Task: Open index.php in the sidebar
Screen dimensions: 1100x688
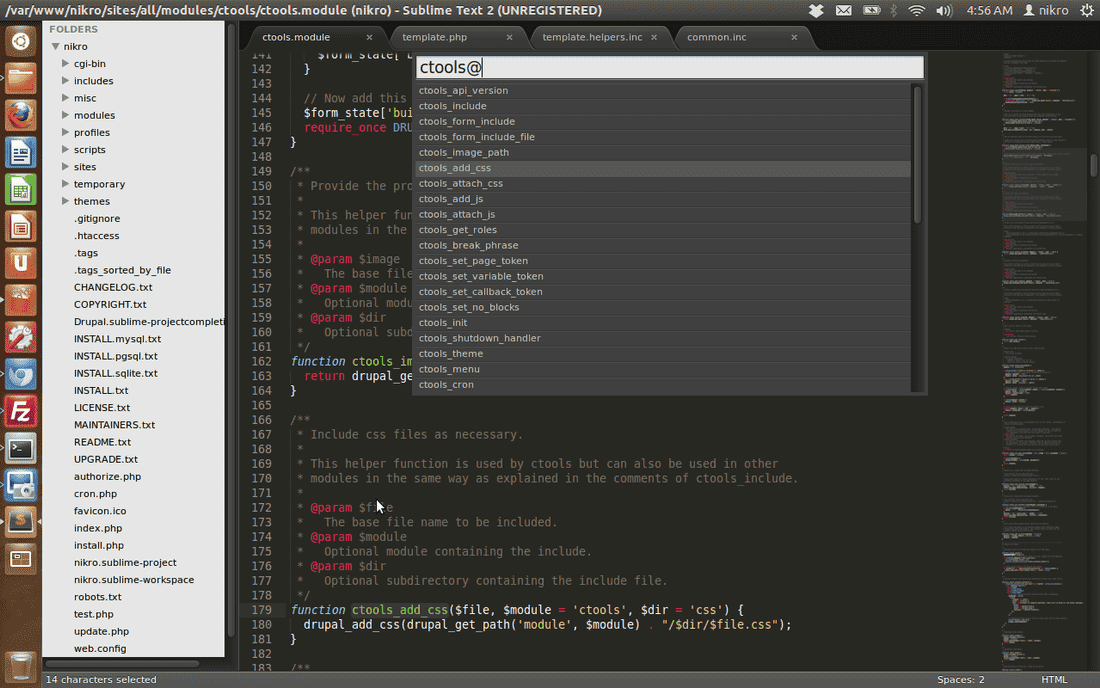Action: [98, 528]
